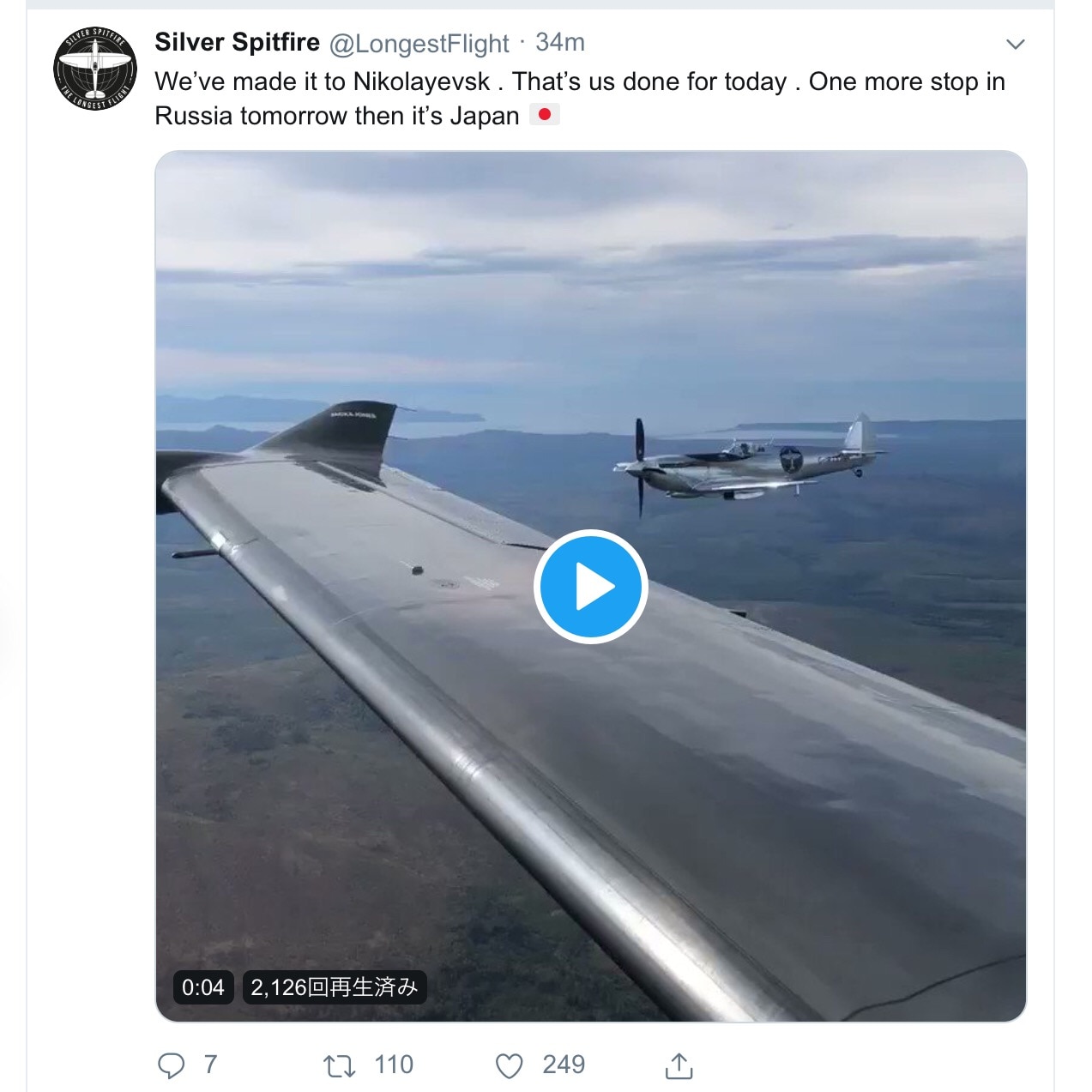Play the Spitfire flight video
This screenshot has width=1092, height=1092.
pyautogui.click(x=590, y=587)
